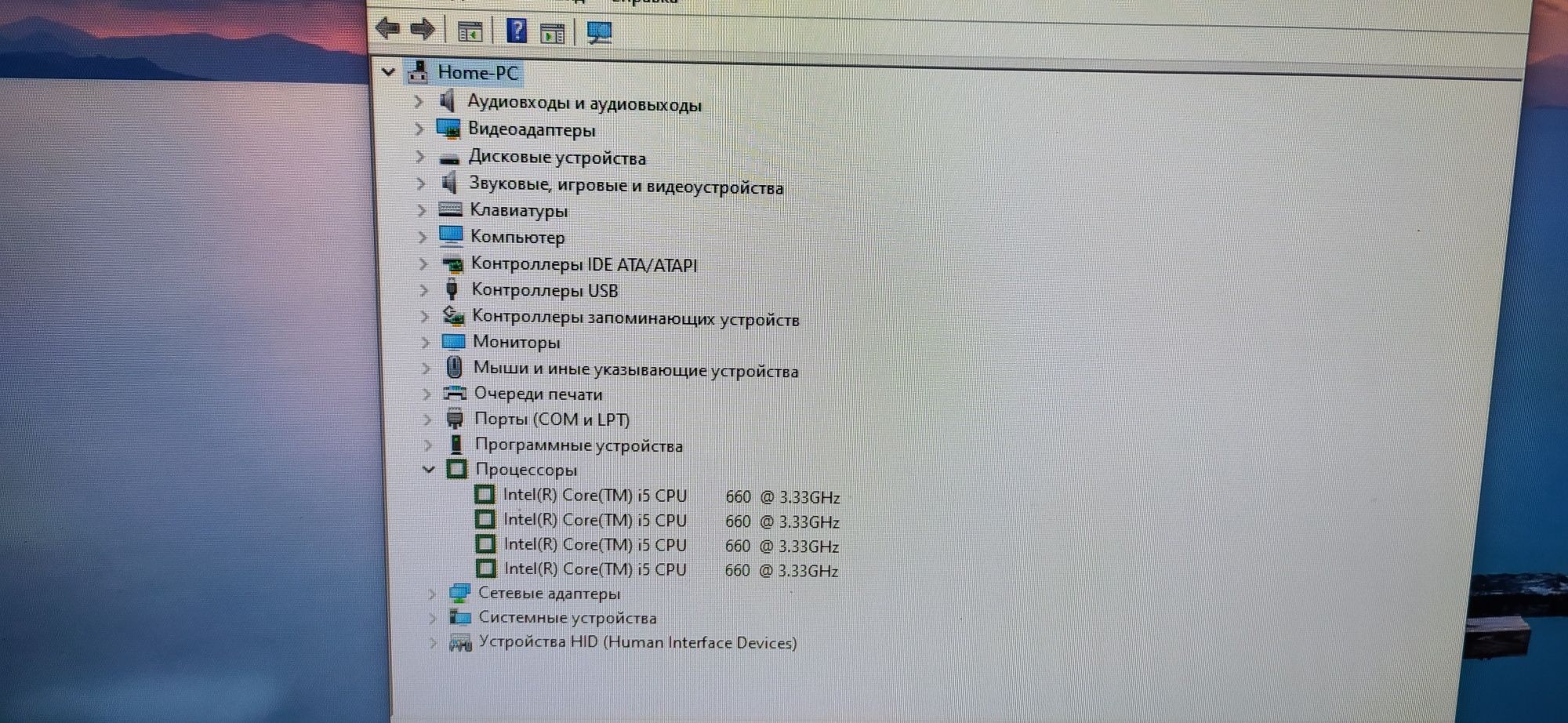Click the Контроллеры USB plug icon
Screen dimensions: 1568x723
click(x=452, y=289)
